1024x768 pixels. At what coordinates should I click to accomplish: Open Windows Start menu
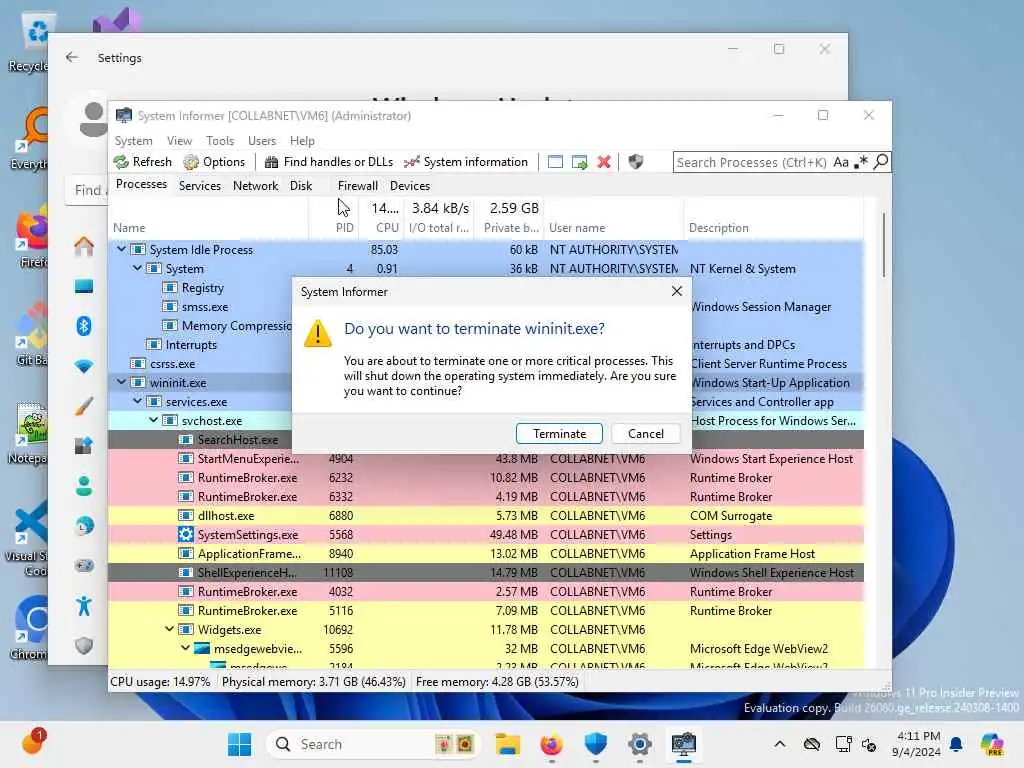point(239,744)
